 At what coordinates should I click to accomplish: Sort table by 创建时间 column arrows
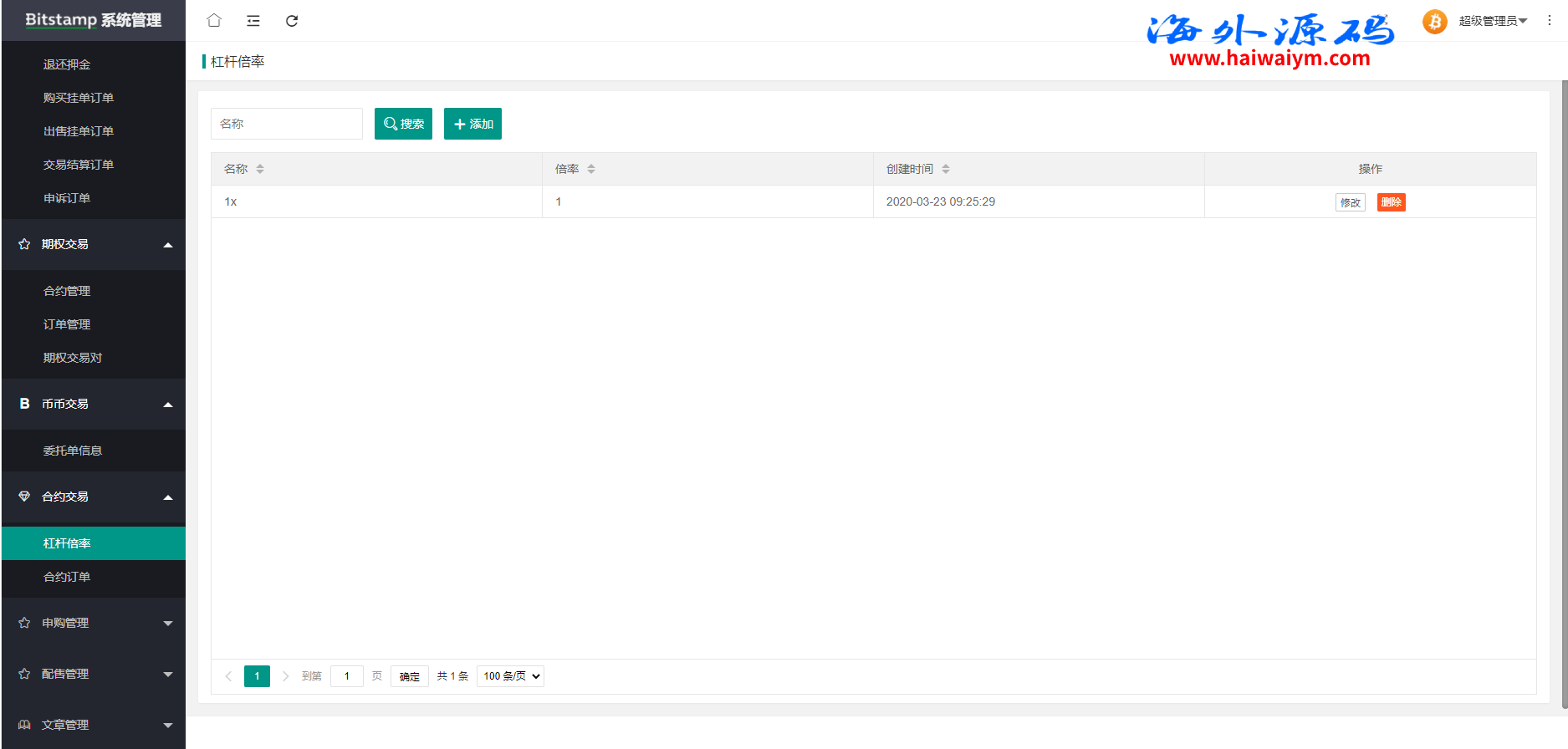pos(946,169)
